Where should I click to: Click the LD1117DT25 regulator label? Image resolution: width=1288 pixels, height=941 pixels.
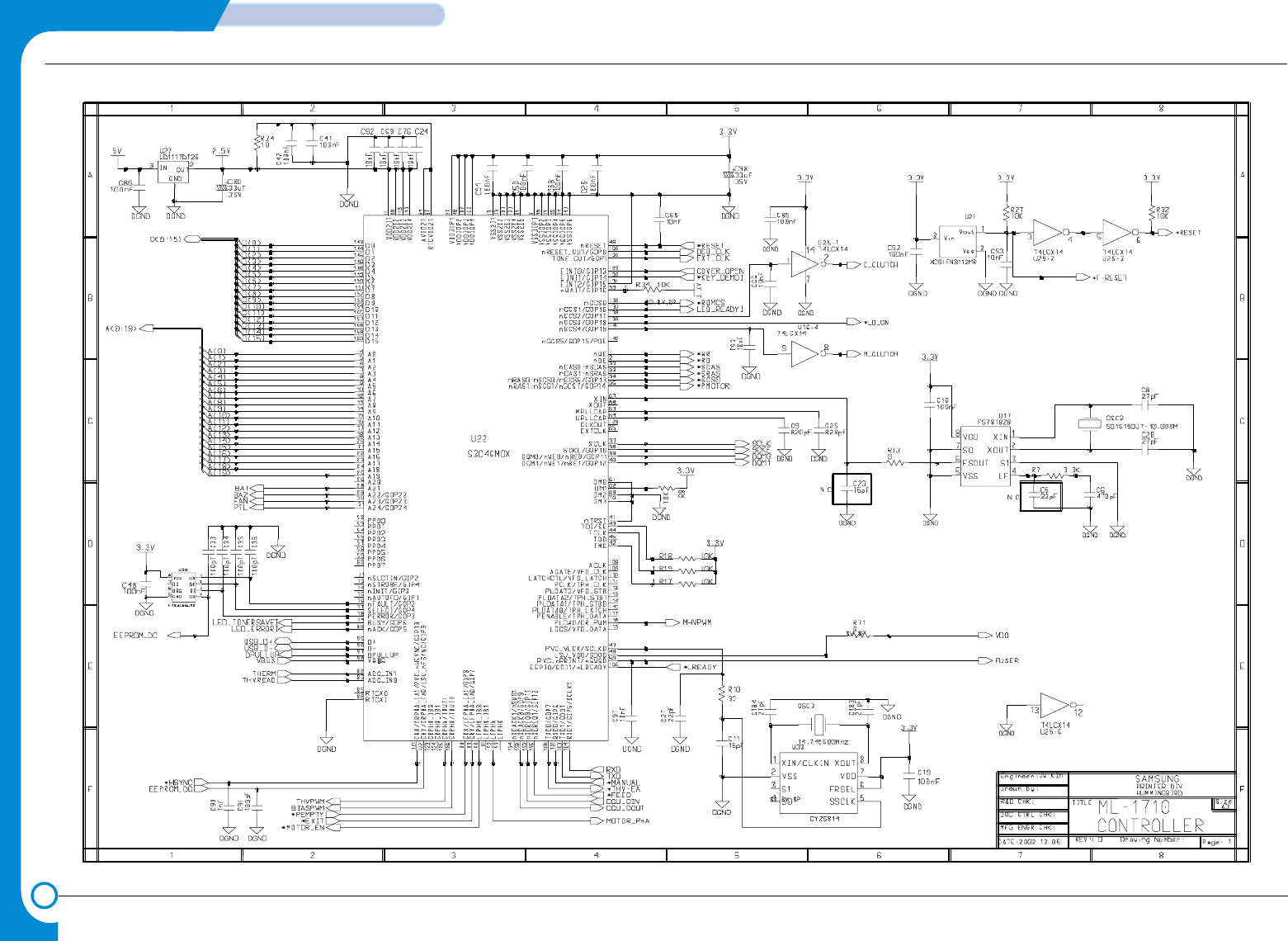[x=178, y=158]
